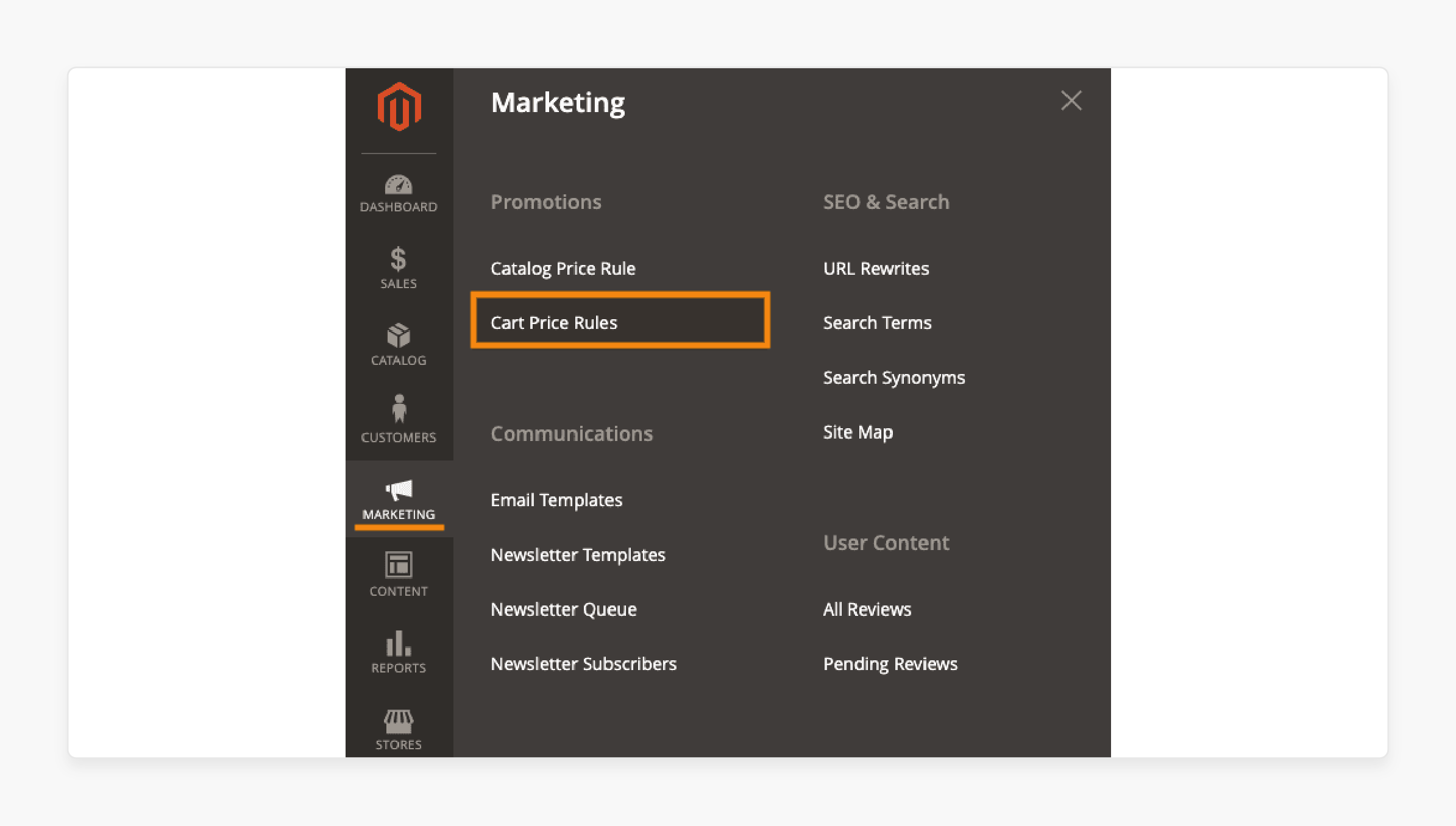
Task: Close the Marketing menu panel
Action: tap(1071, 101)
